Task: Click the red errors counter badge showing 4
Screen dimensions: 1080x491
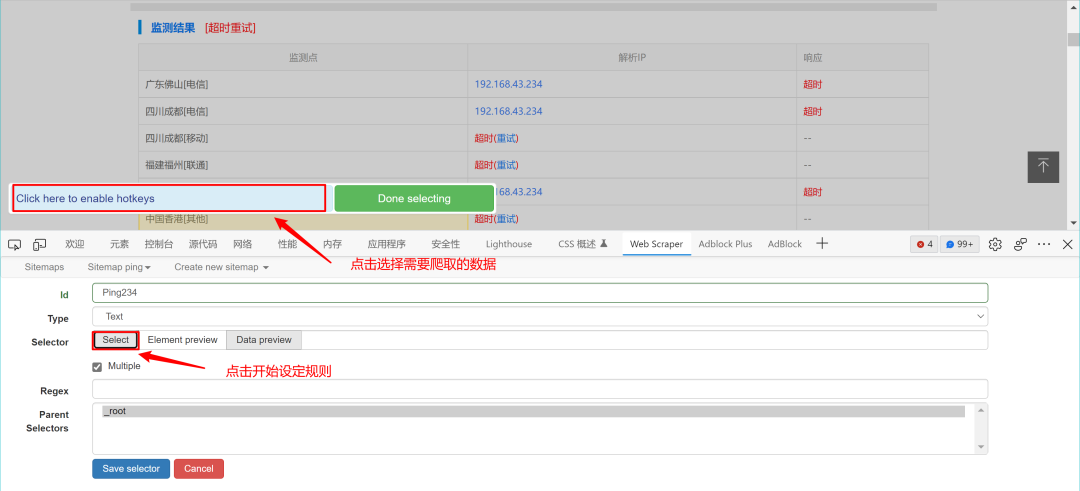Action: (x=924, y=244)
